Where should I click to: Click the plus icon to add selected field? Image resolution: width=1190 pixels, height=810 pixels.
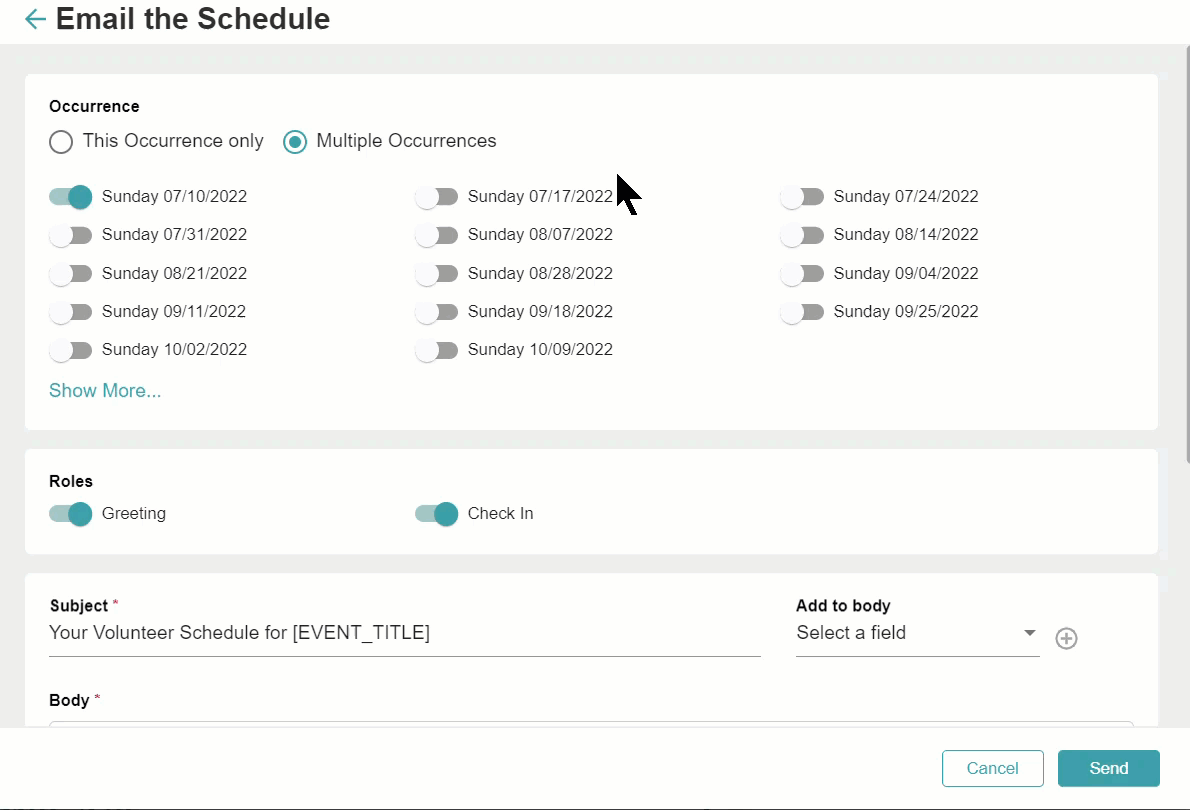coord(1066,638)
